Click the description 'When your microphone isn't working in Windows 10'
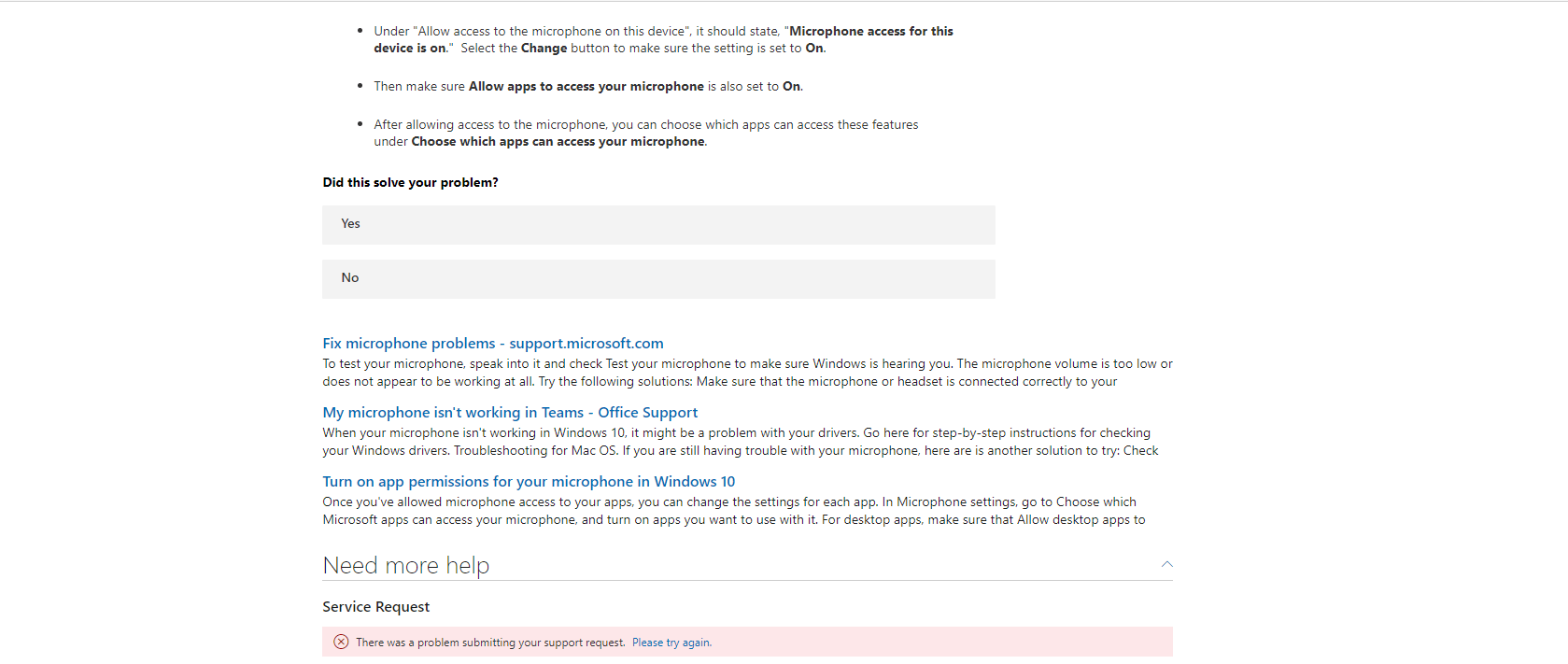 click(x=741, y=442)
